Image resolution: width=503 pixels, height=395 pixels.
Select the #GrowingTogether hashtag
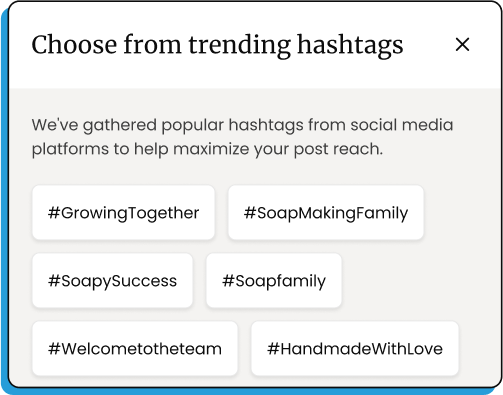(123, 213)
